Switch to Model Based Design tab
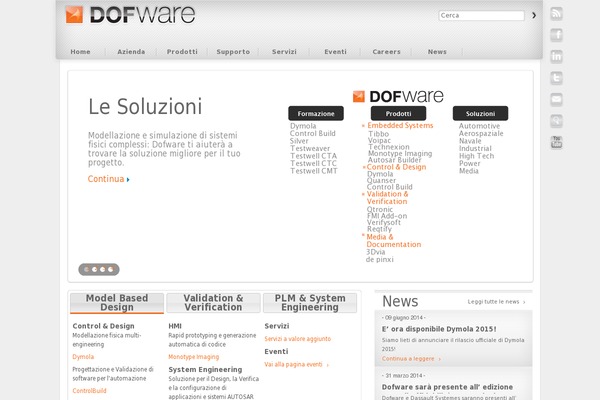The width and height of the screenshot is (600, 400). click(117, 303)
